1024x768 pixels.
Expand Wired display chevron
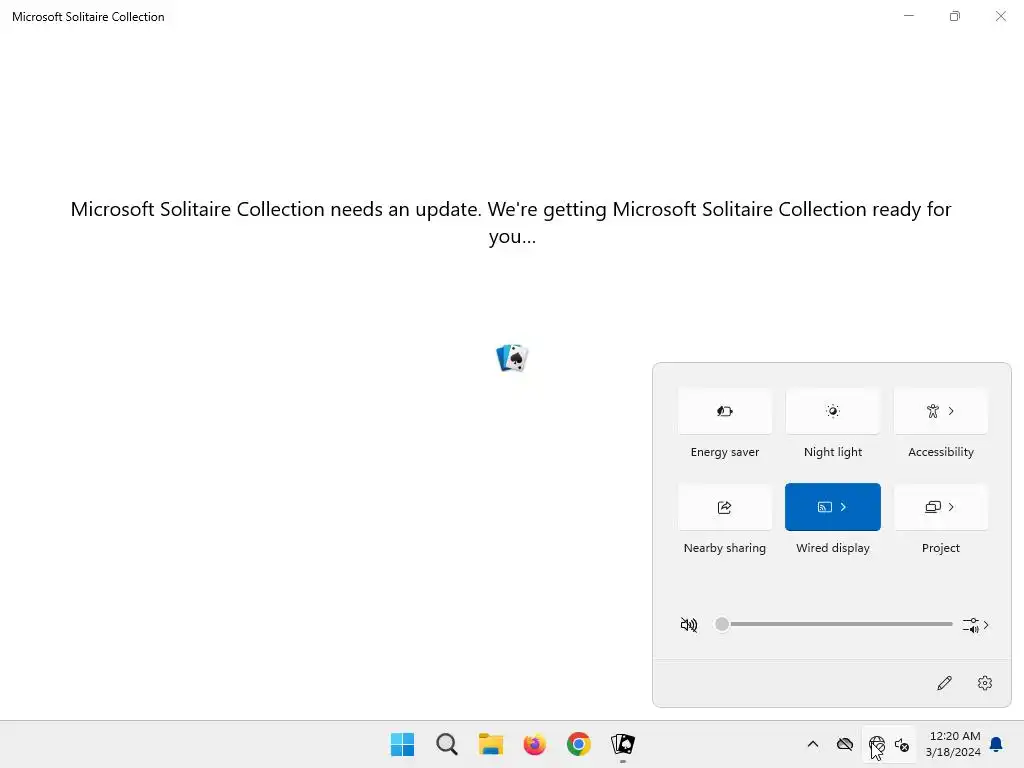pyautogui.click(x=844, y=507)
